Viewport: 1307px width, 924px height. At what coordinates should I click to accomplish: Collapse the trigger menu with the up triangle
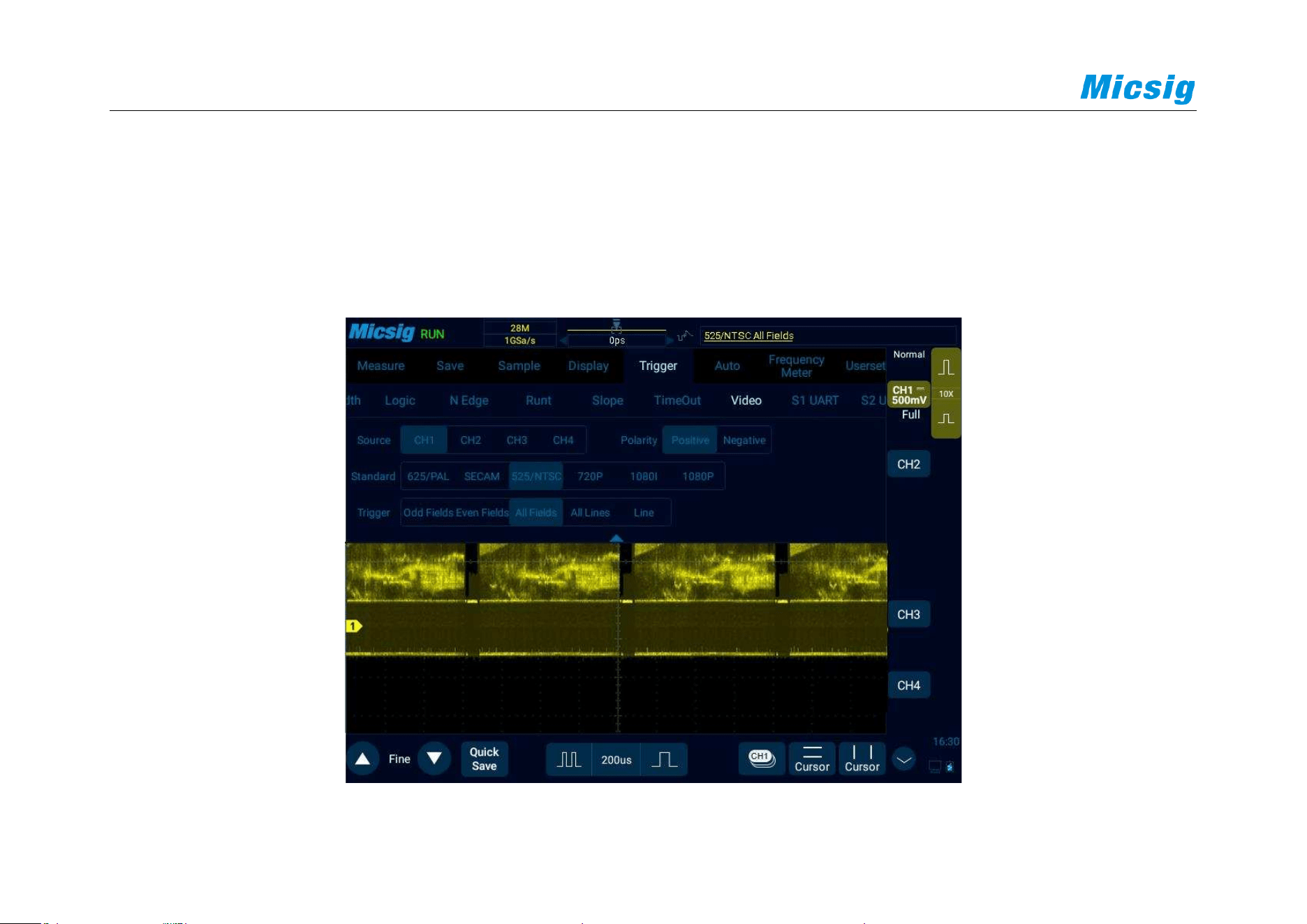(616, 538)
